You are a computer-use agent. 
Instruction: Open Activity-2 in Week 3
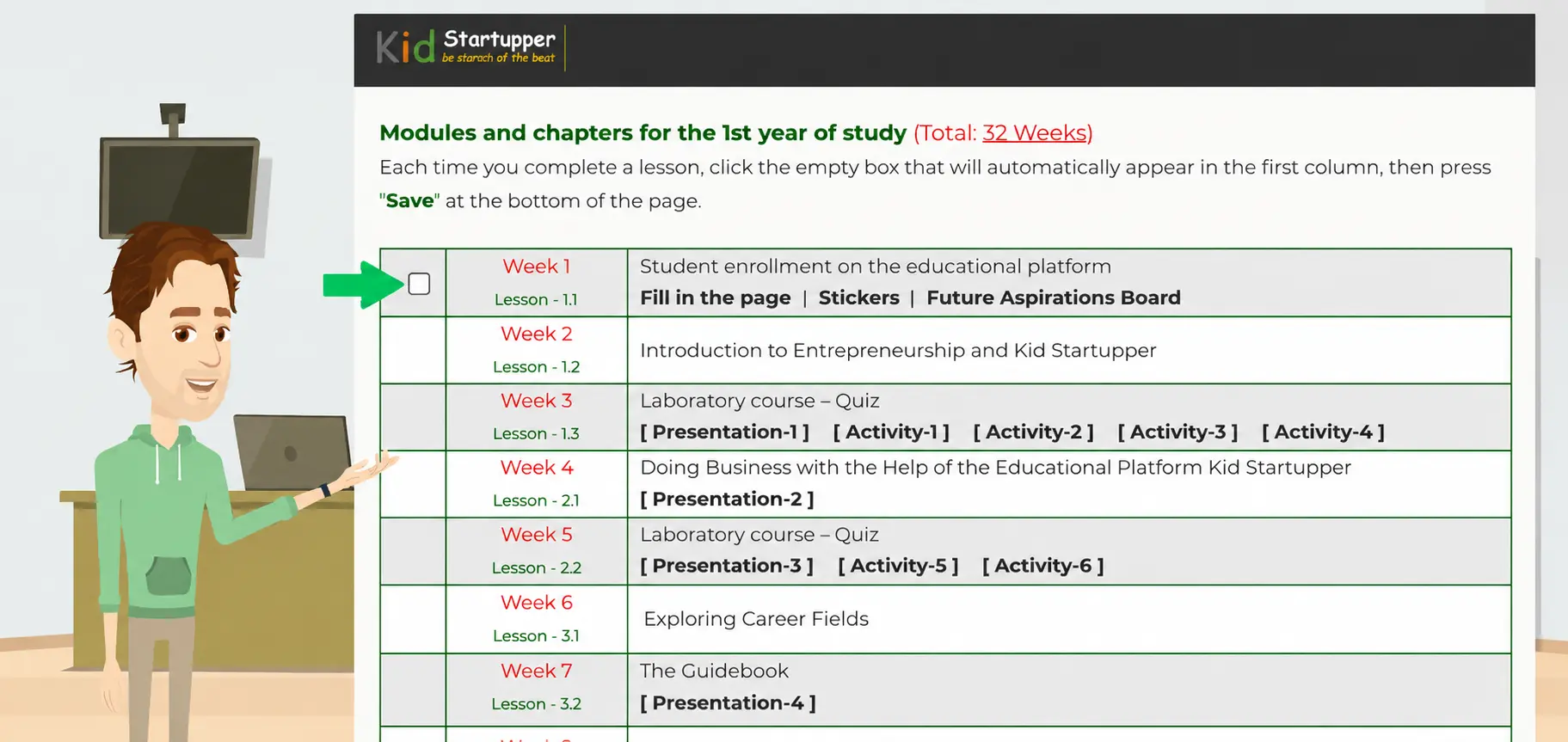point(1033,432)
